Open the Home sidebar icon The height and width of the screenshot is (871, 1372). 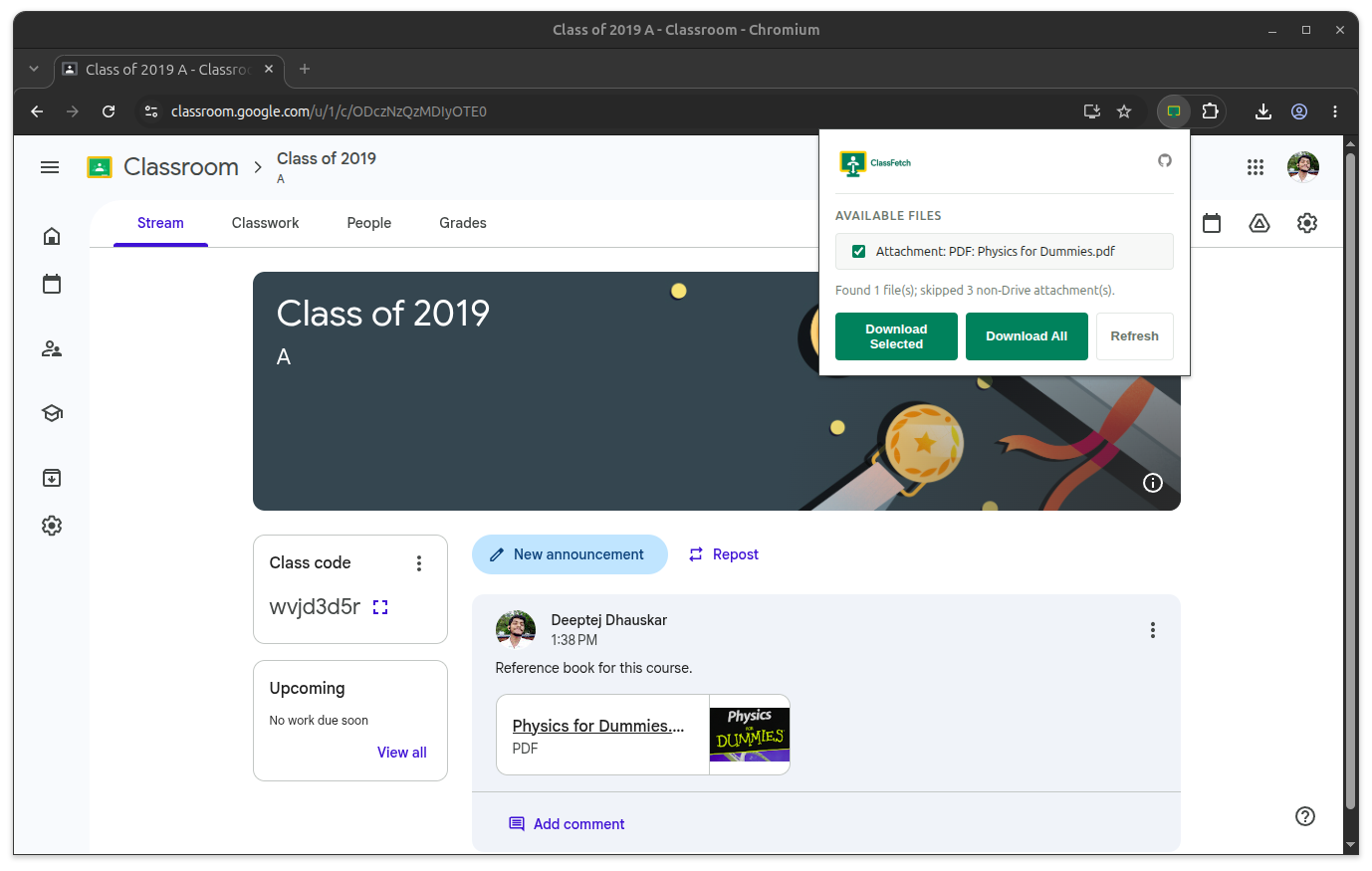coord(52,236)
